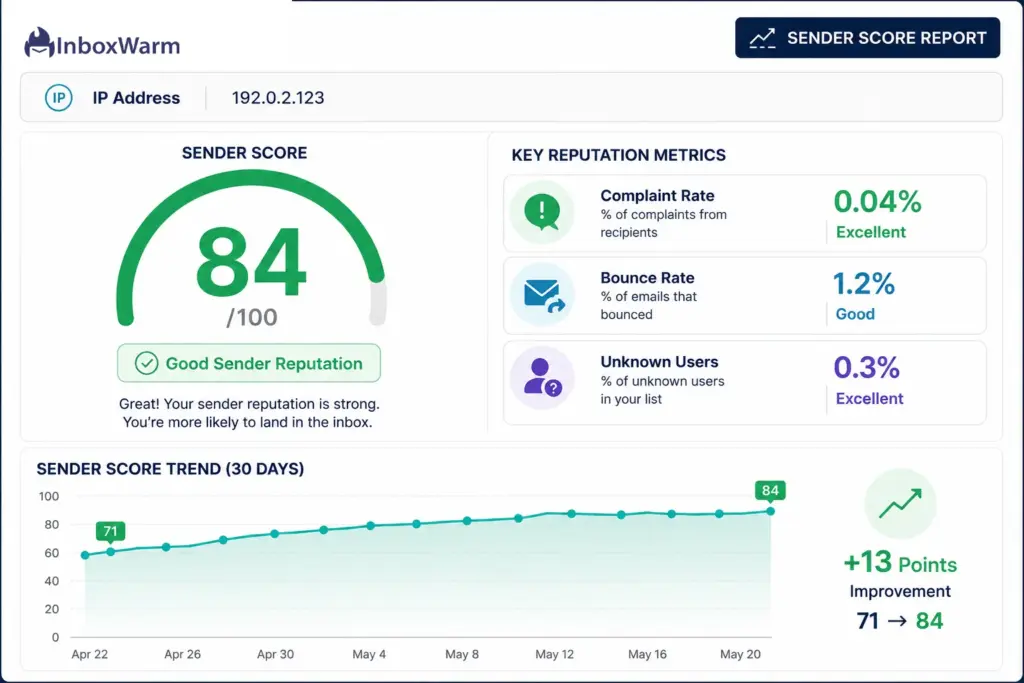Click the May 8 axis label

(462, 654)
